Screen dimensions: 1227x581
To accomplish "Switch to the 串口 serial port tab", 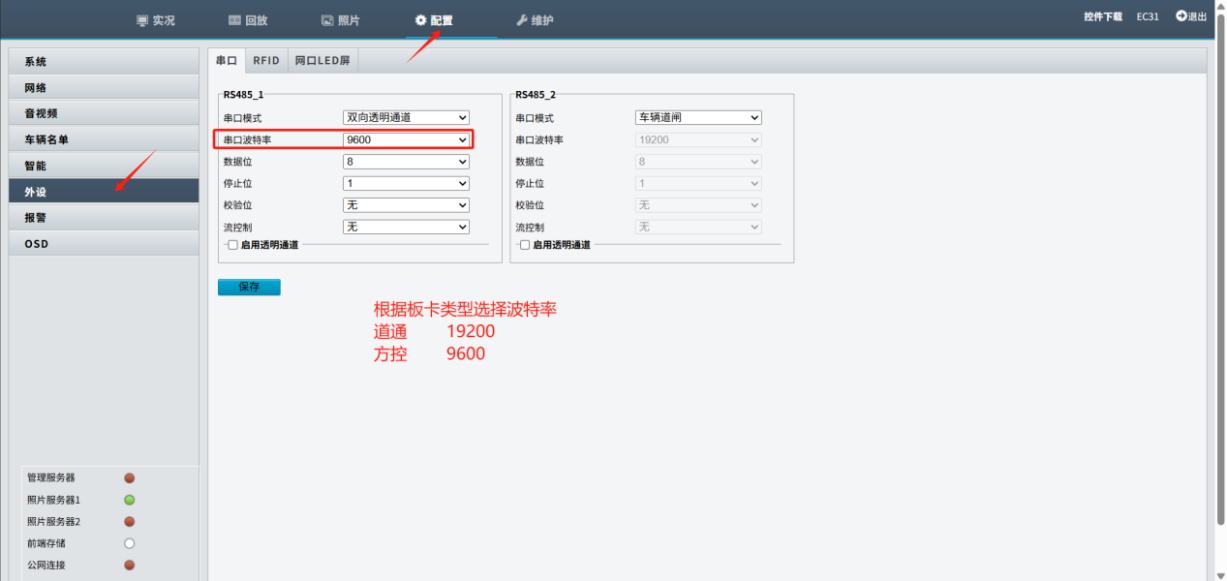I will coord(227,61).
